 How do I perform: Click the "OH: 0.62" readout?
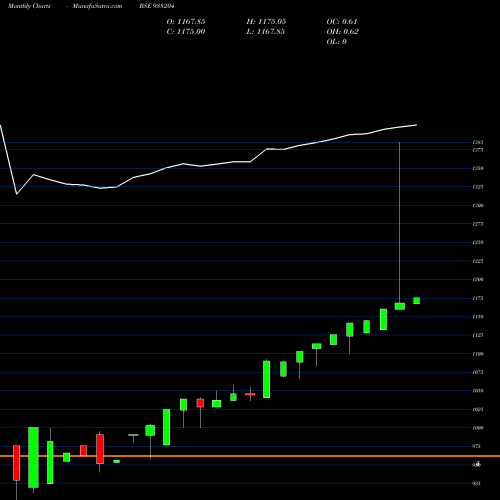pos(342,32)
